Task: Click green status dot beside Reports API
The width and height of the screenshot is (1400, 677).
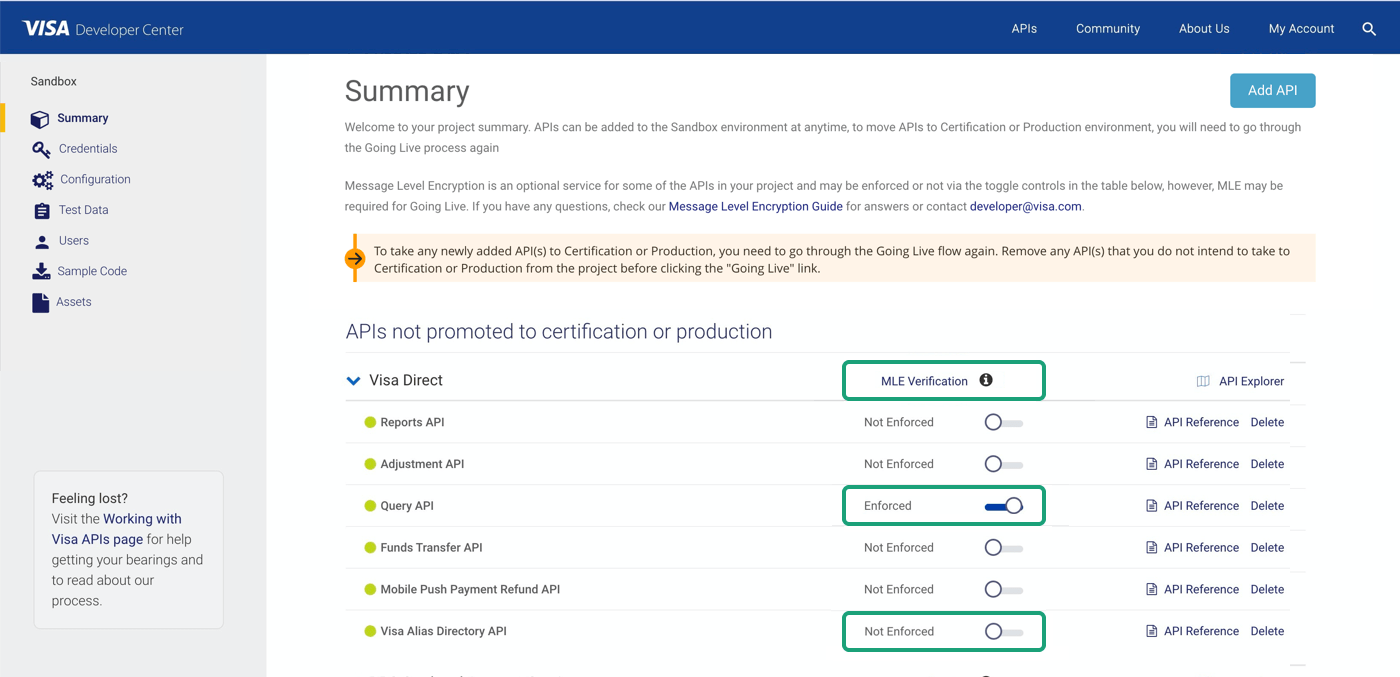Action: [370, 422]
